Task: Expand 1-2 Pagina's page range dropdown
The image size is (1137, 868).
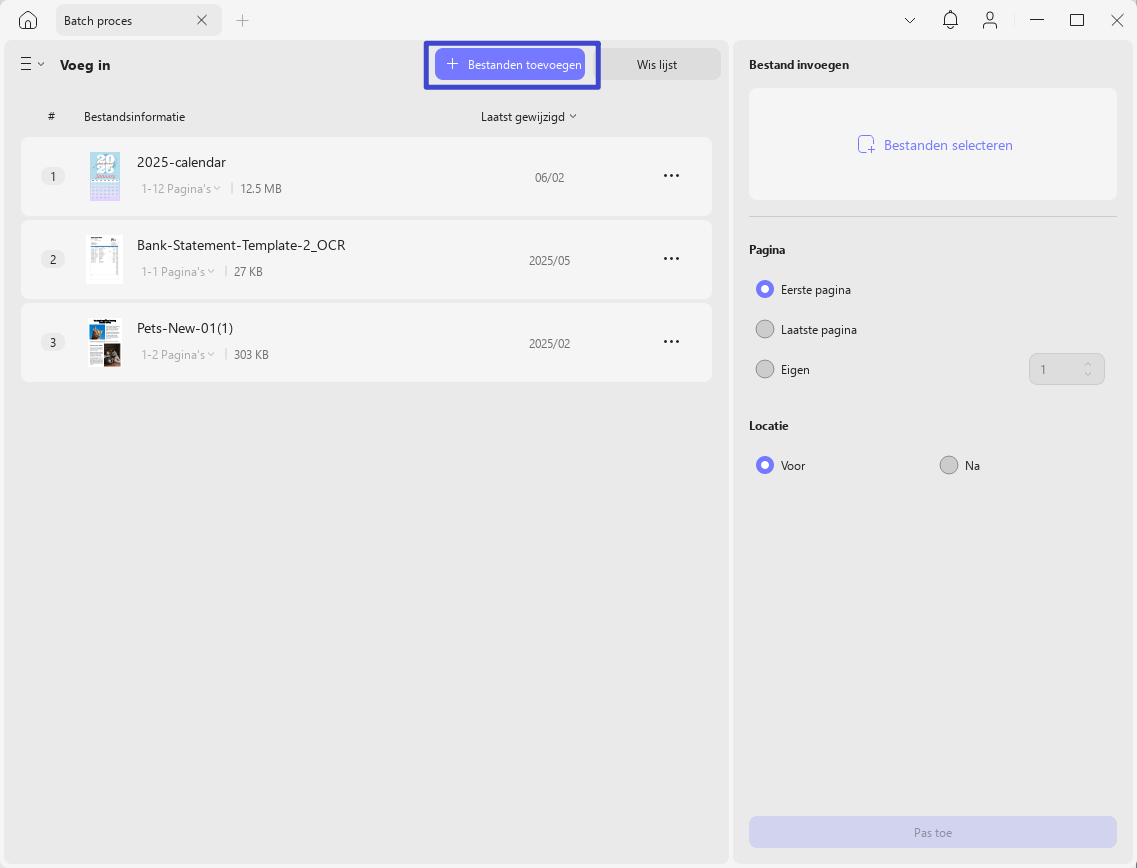Action: click(178, 355)
